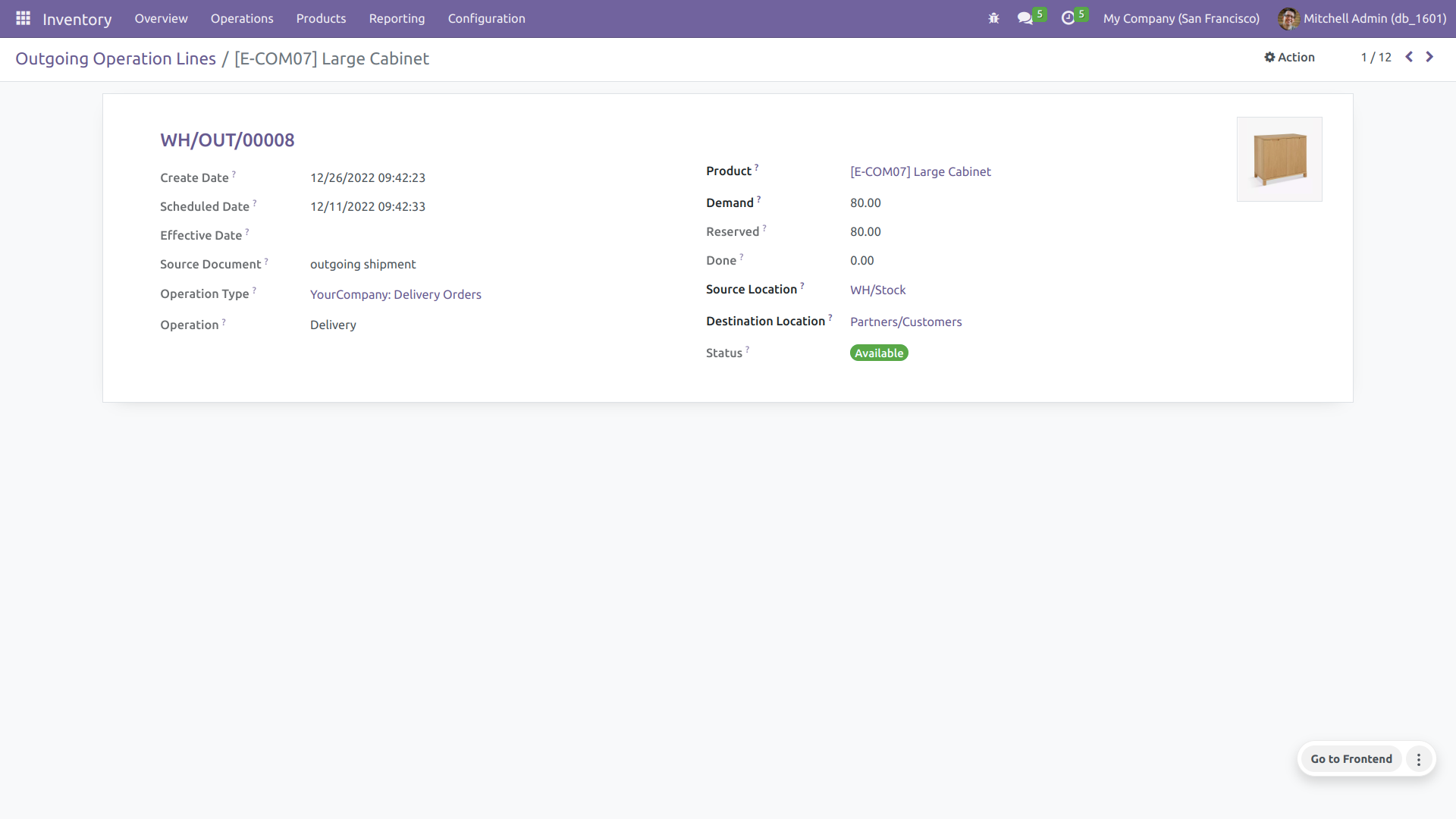Click the Go to Frontend button
The width and height of the screenshot is (1456, 819).
pos(1351,759)
